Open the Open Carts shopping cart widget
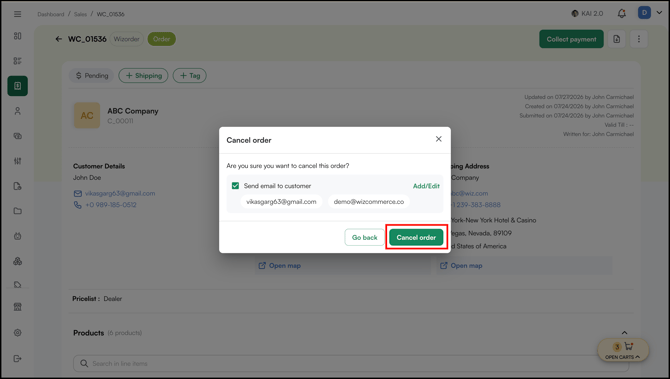 [x=623, y=350]
